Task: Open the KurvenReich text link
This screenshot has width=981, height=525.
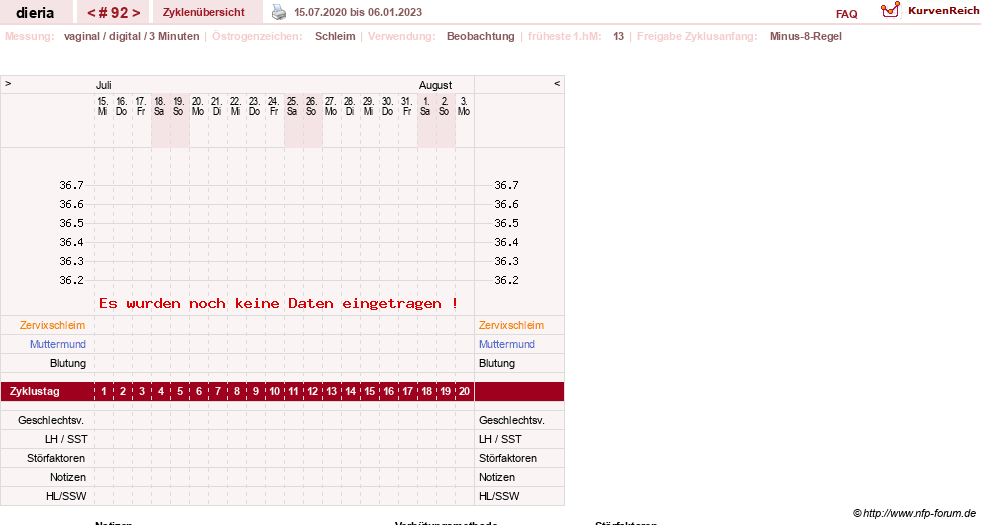Action: coord(943,11)
